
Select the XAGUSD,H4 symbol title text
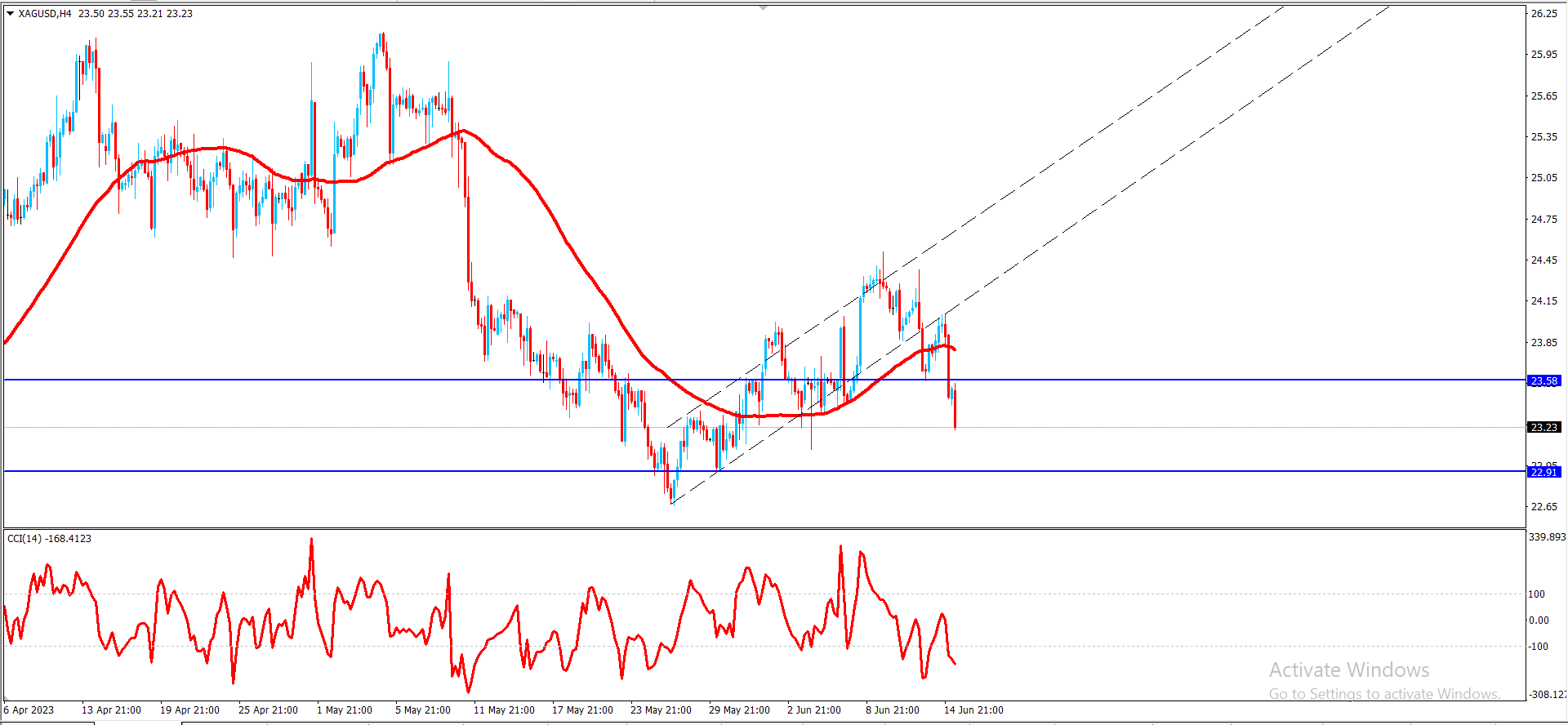[45, 13]
